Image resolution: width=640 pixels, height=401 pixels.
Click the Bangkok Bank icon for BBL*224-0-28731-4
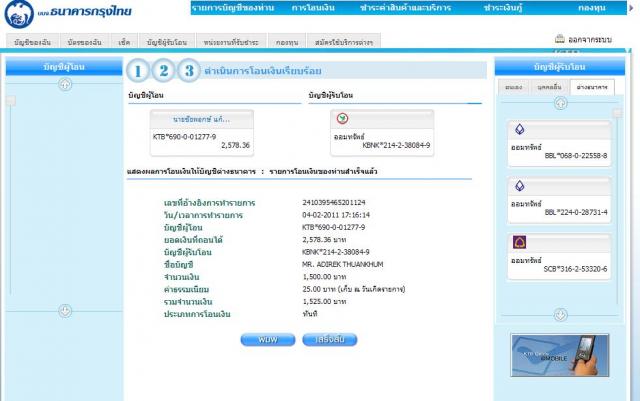point(519,186)
